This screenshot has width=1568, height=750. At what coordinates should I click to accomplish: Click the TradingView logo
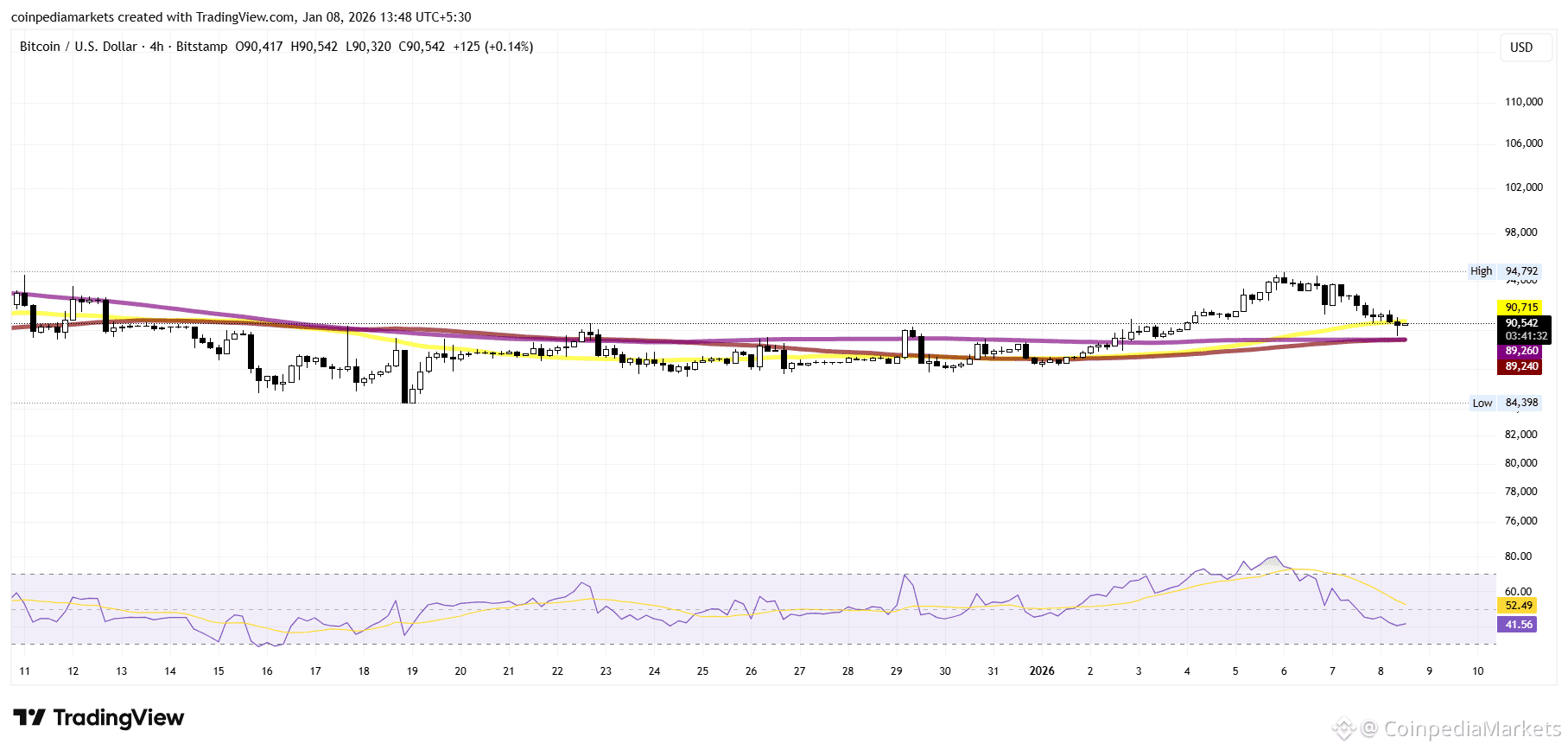(98, 718)
